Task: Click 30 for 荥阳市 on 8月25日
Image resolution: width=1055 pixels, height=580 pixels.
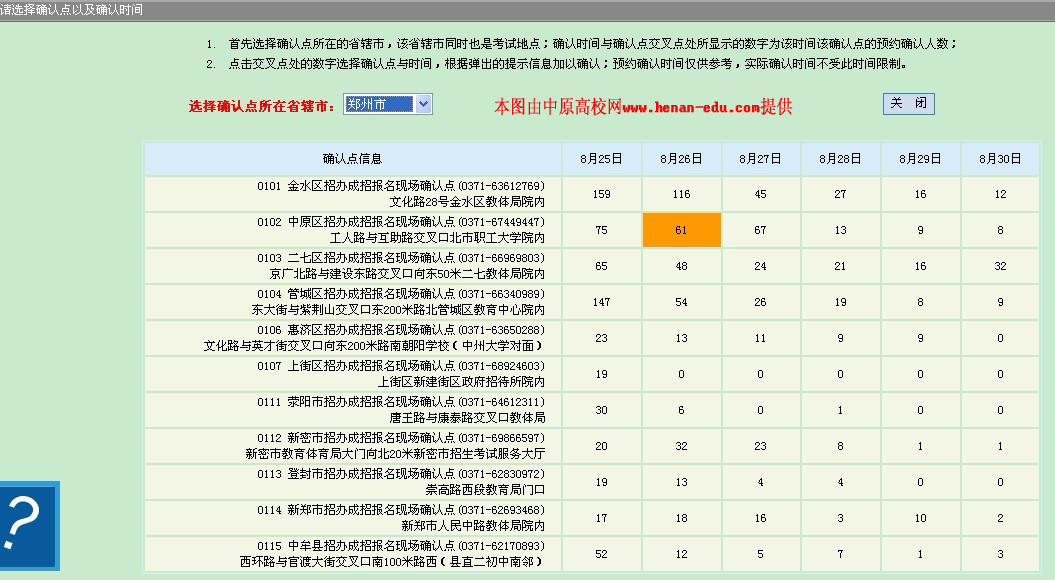Action: 601,410
